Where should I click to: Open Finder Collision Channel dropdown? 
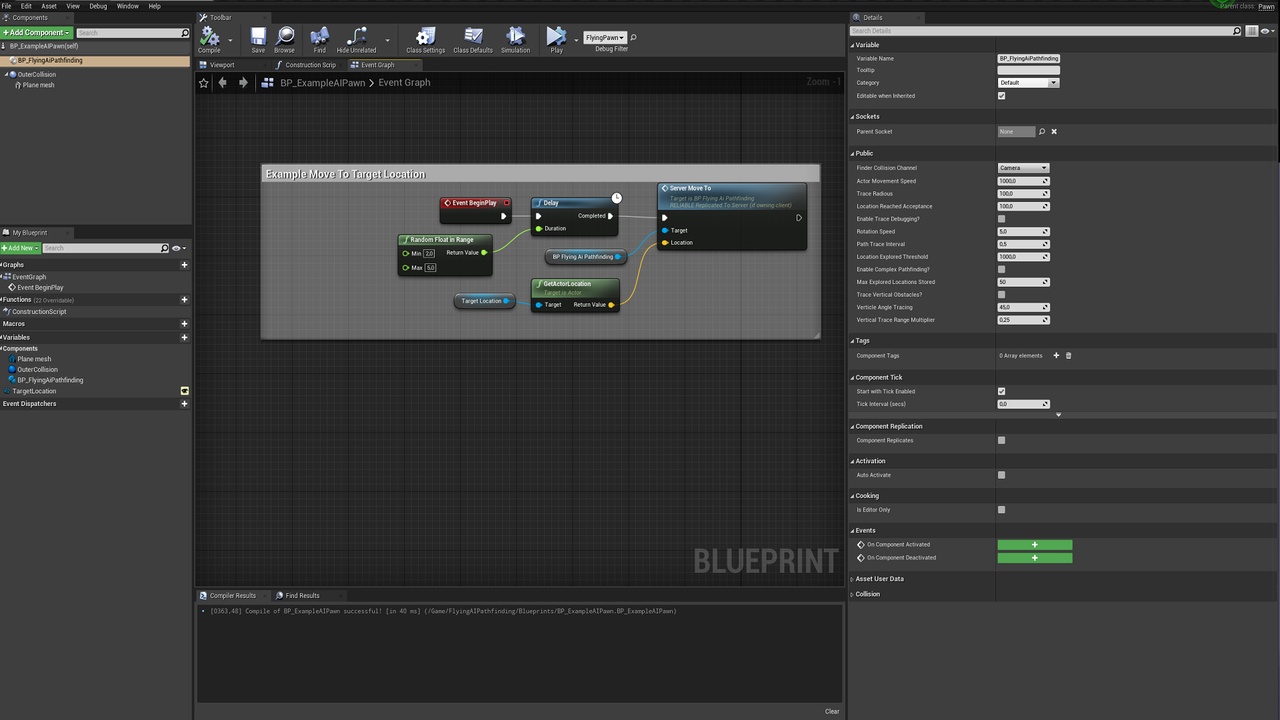pos(1023,168)
